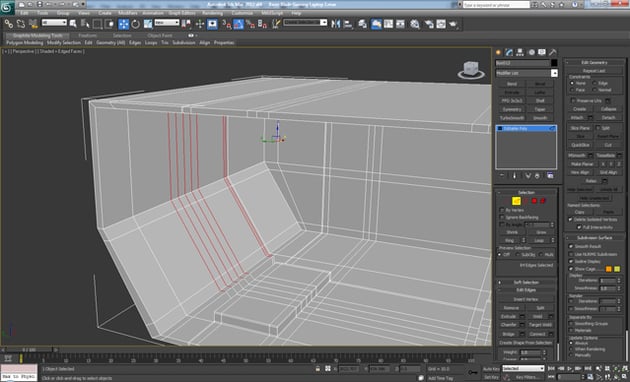Open the Utilities hammer panel tab
The height and width of the screenshot is (382, 630).
click(553, 52)
